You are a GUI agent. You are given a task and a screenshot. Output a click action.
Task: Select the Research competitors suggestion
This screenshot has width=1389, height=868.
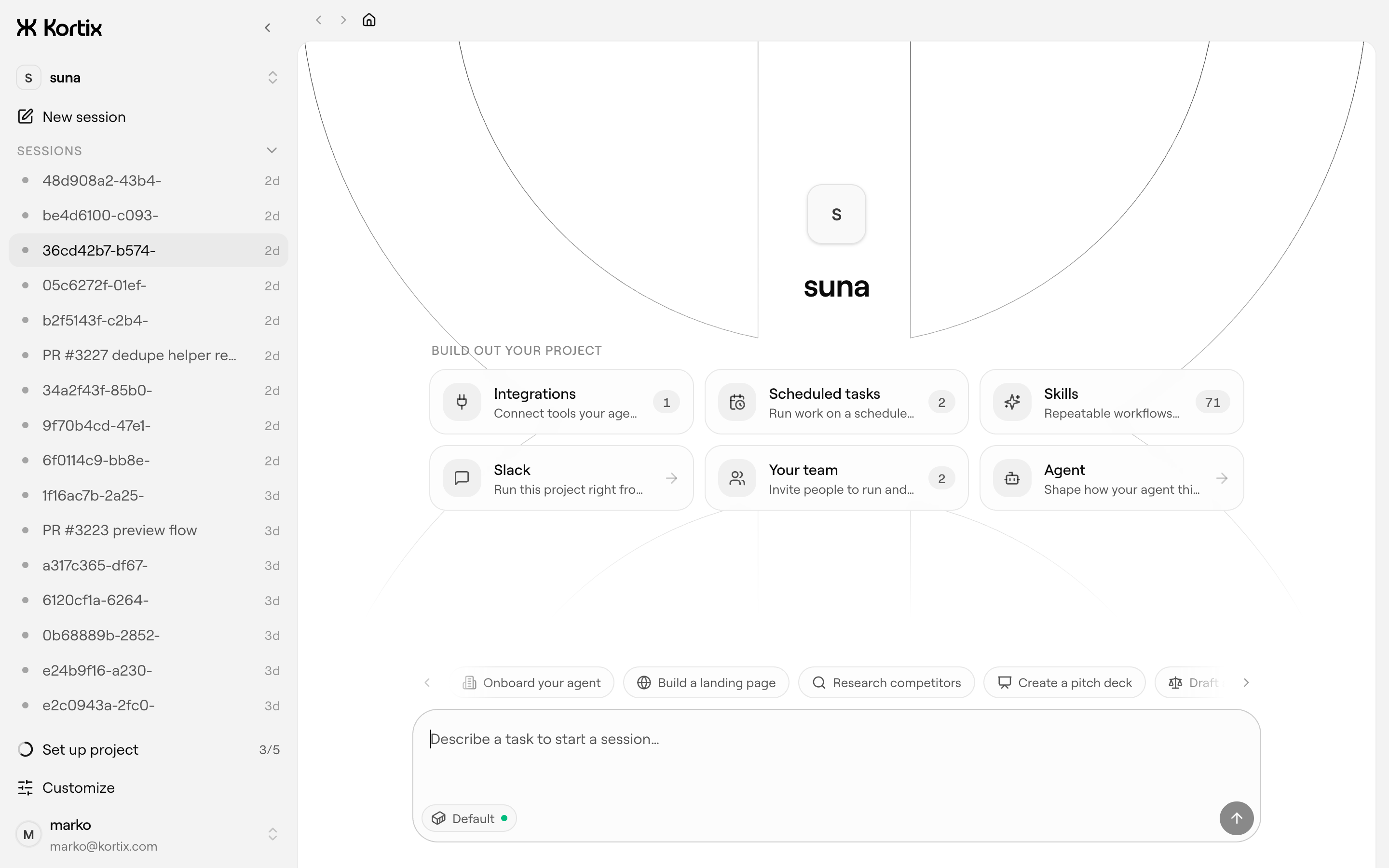click(886, 682)
